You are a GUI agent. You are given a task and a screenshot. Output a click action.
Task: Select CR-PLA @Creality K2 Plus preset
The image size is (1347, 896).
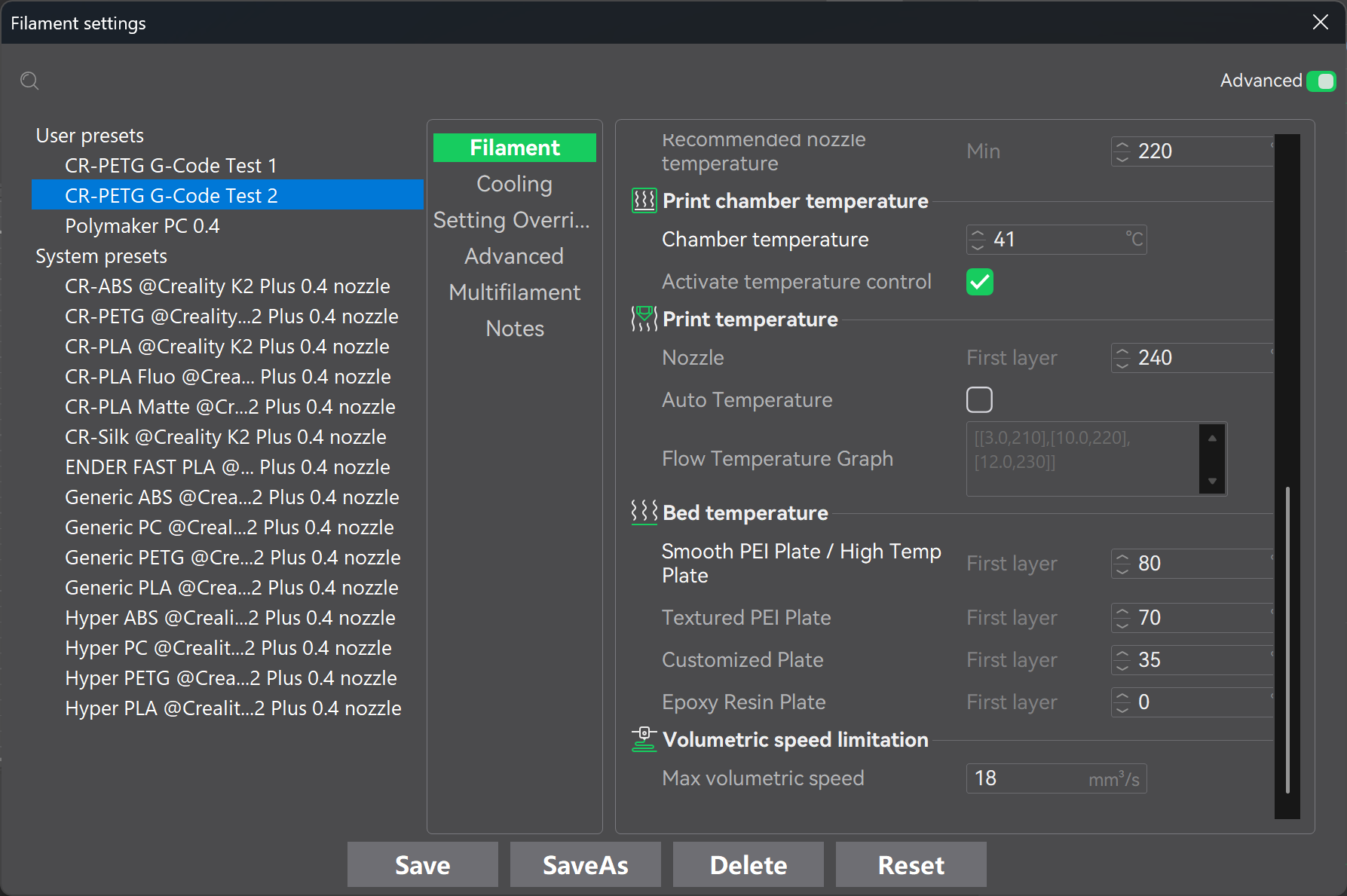pyautogui.click(x=228, y=347)
